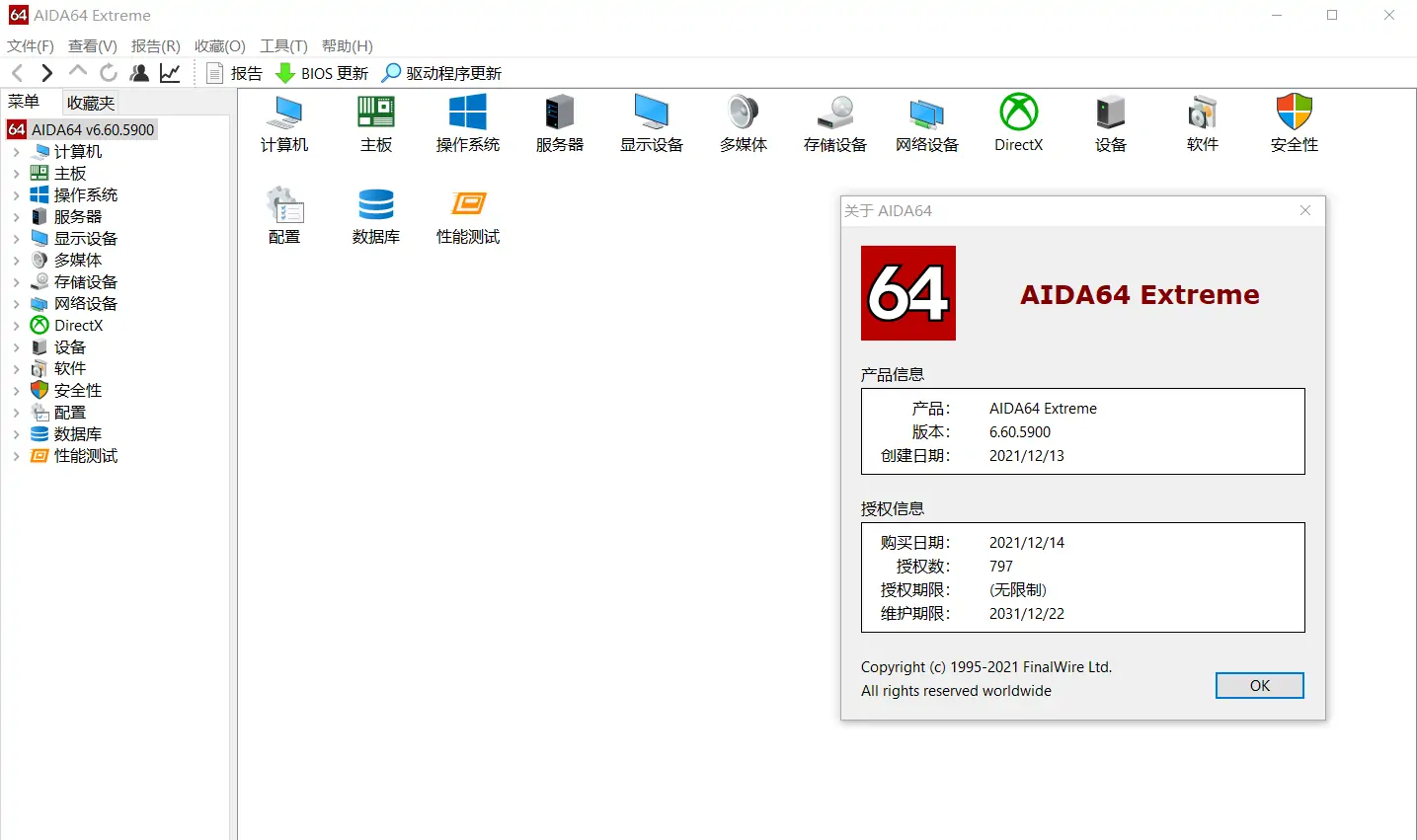
Task: Open the 操作系统 Windows icon in main pane
Action: pyautogui.click(x=468, y=124)
